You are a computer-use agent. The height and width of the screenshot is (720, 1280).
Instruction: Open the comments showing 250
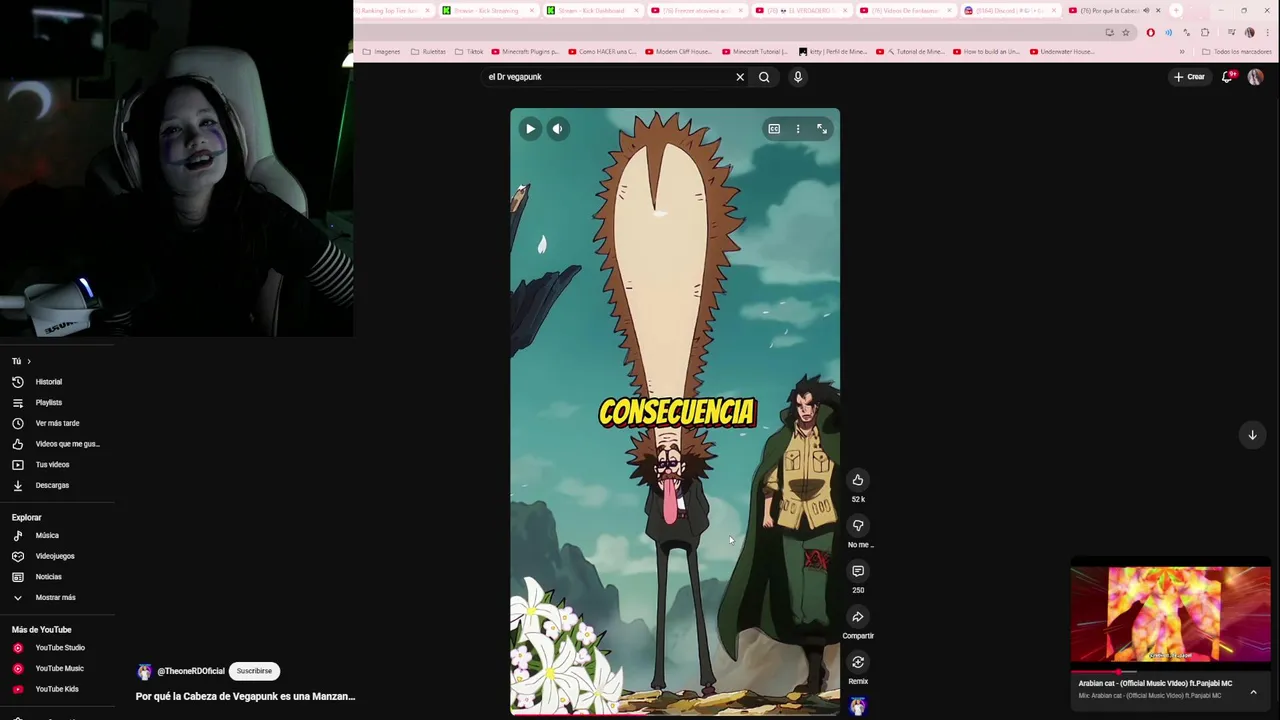(x=858, y=571)
